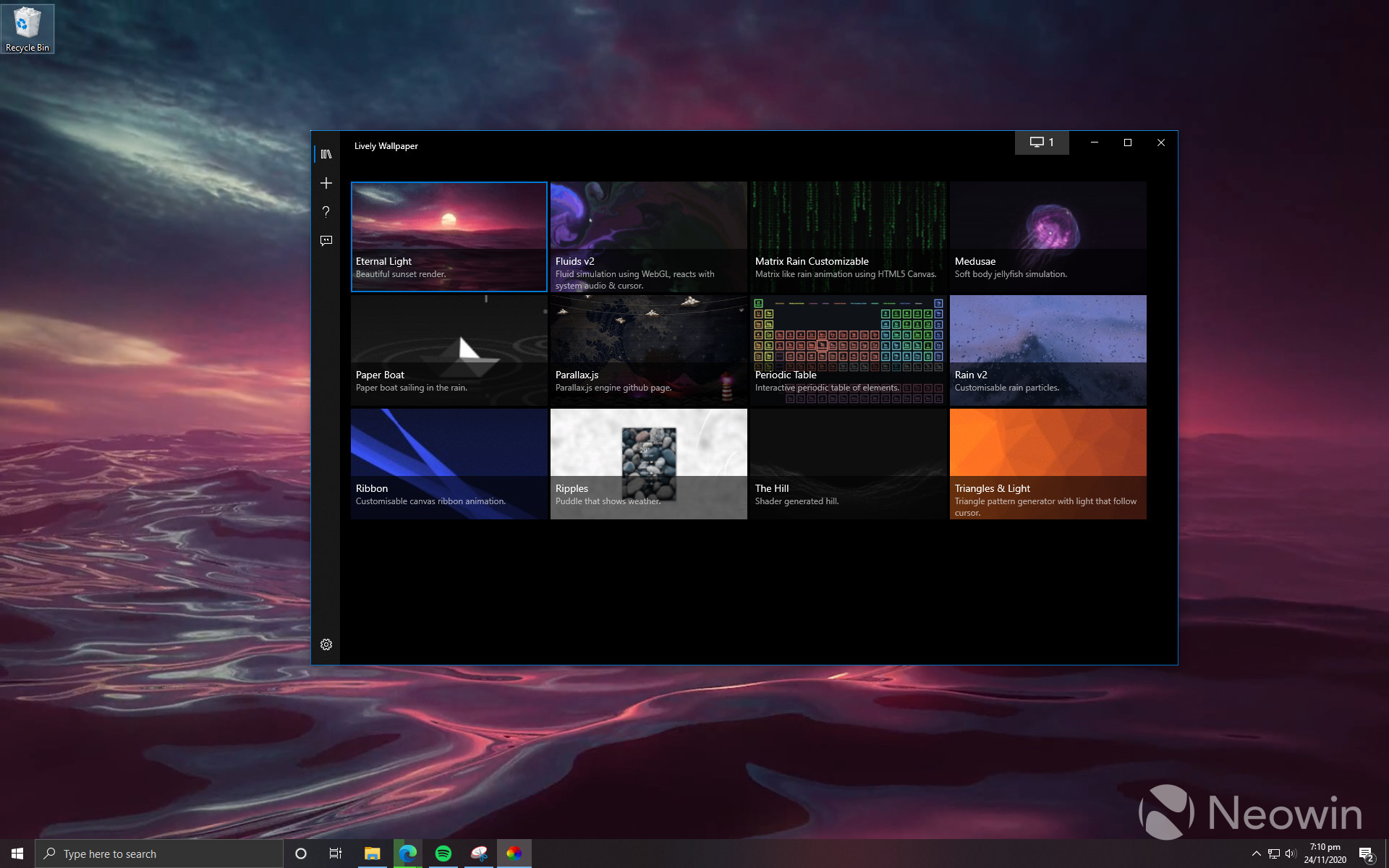Open the wallpaper library view in sidebar
1389x868 pixels.
click(x=326, y=153)
